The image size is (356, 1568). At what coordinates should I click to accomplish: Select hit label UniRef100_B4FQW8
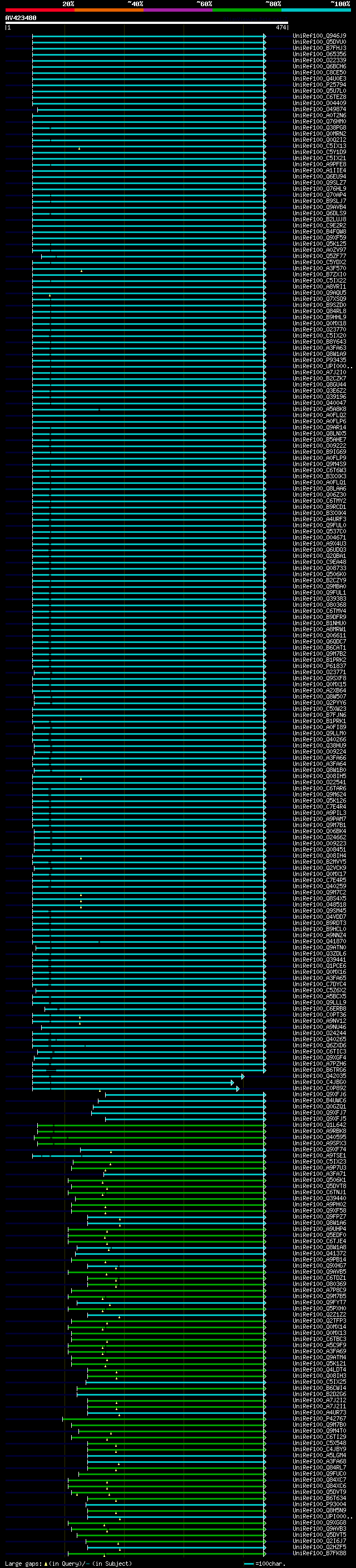click(x=319, y=232)
